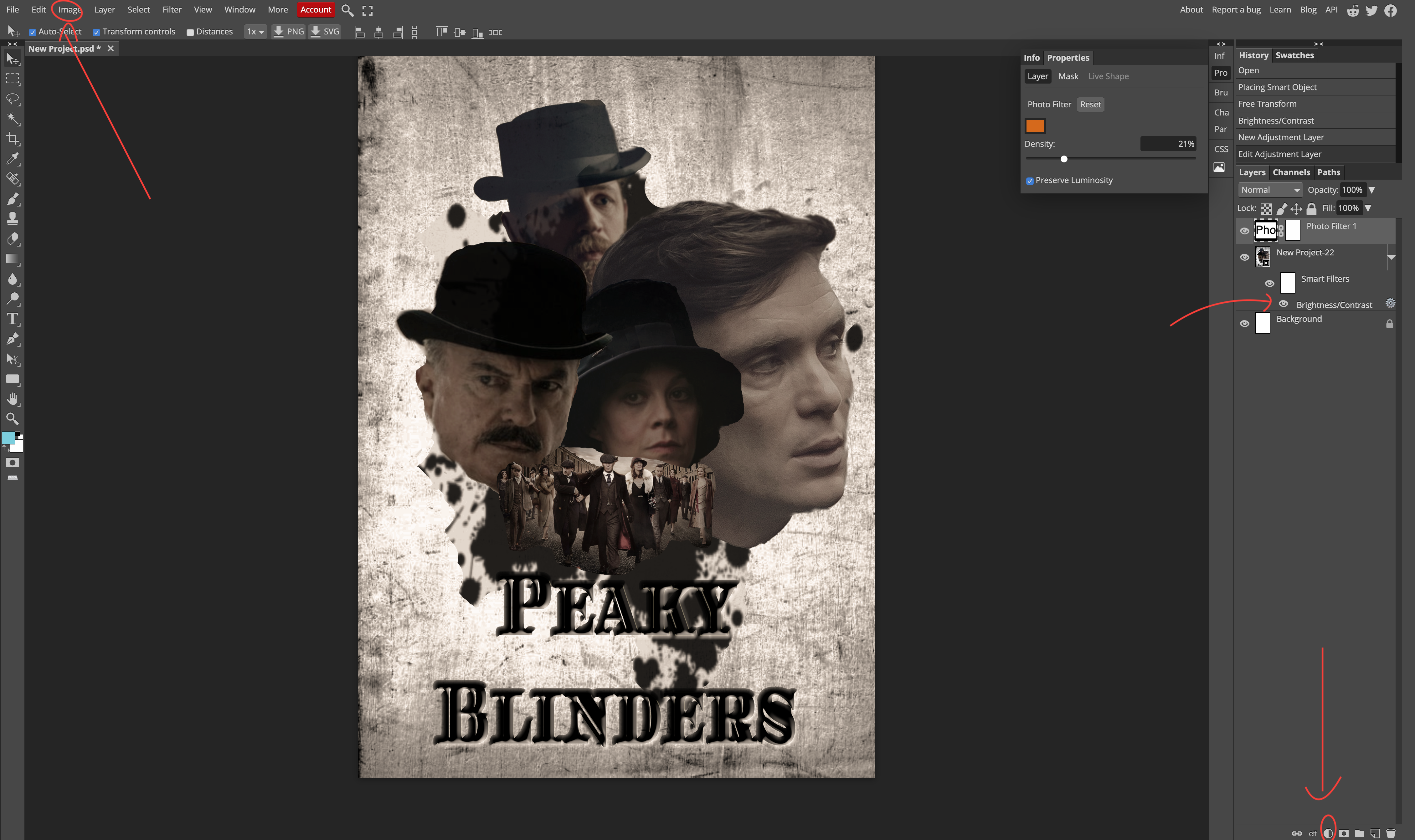
Task: Switch to the Swatches tab
Action: click(1294, 55)
